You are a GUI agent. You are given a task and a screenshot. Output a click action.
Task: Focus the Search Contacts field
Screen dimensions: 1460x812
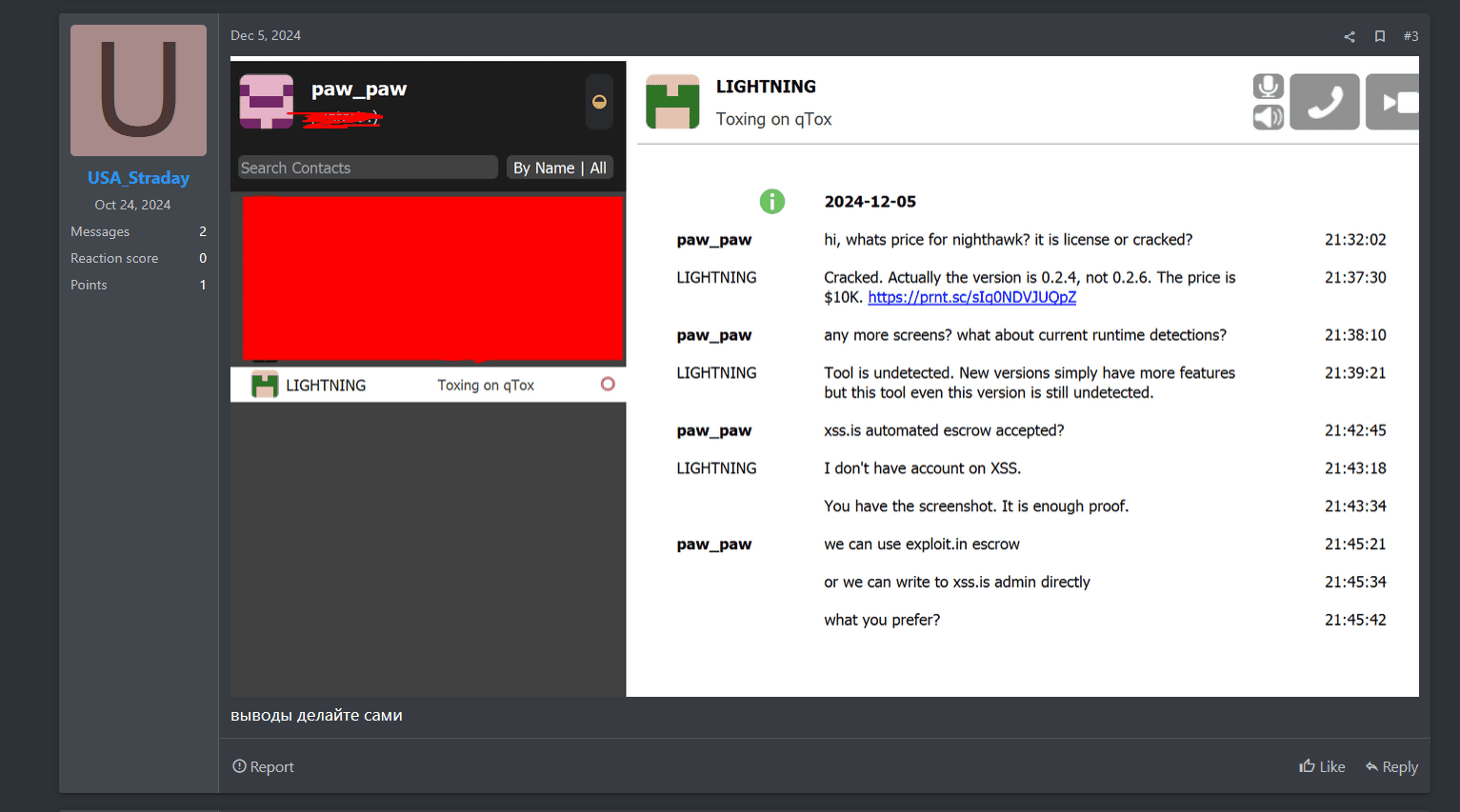click(368, 168)
